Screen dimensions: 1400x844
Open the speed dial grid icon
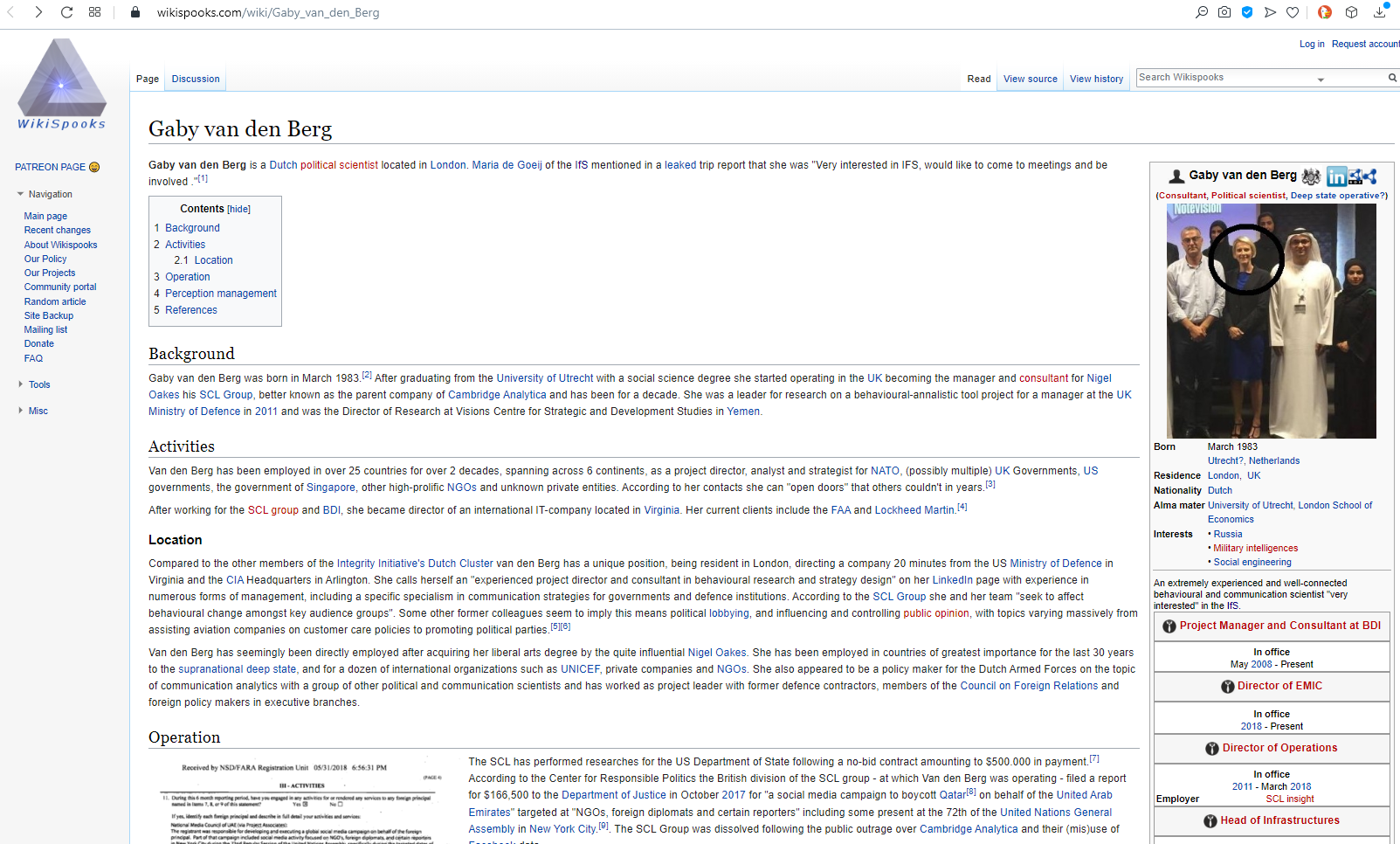pos(94,12)
